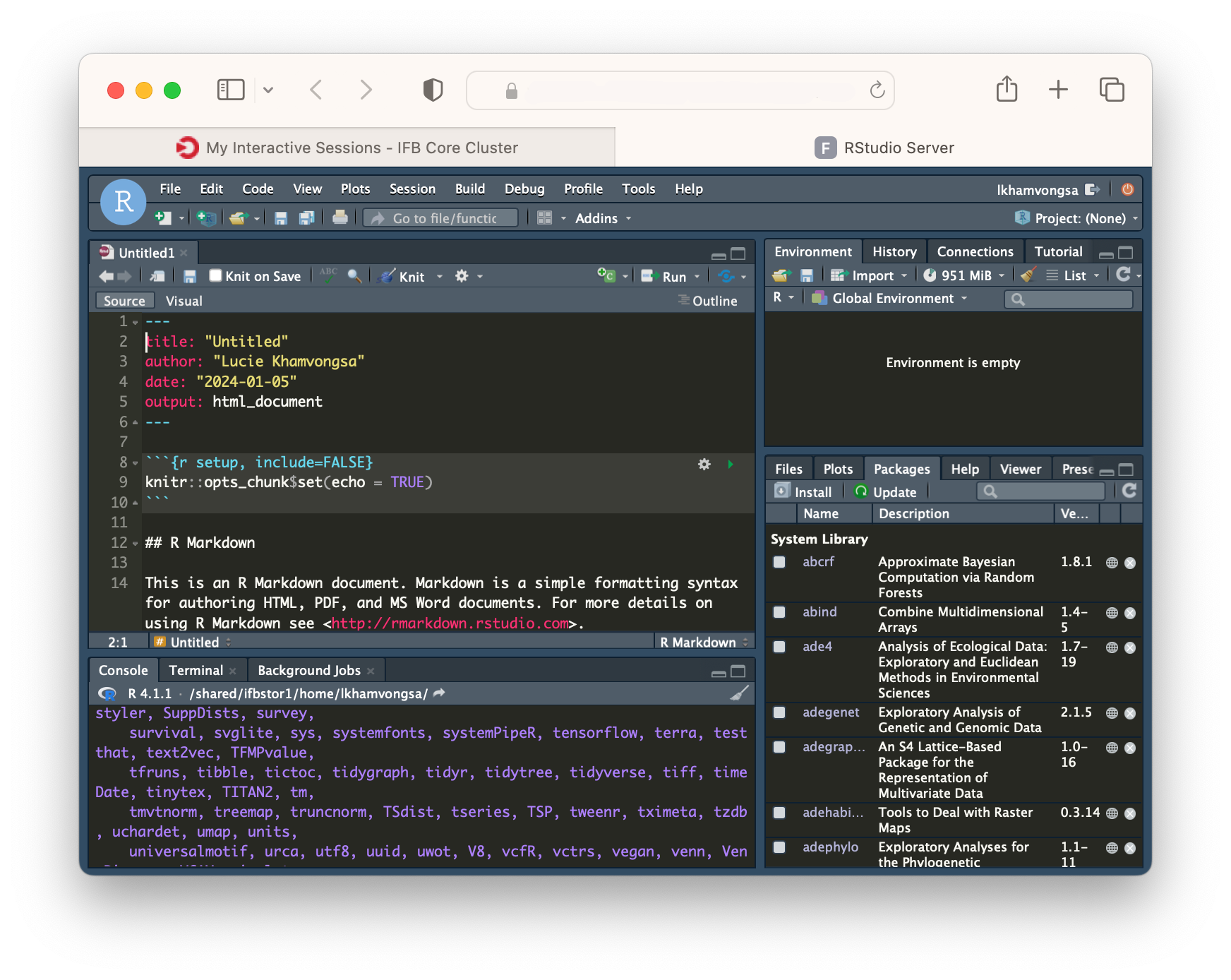Click the print icon in main toolbar
The height and width of the screenshot is (980, 1231).
coord(340,217)
